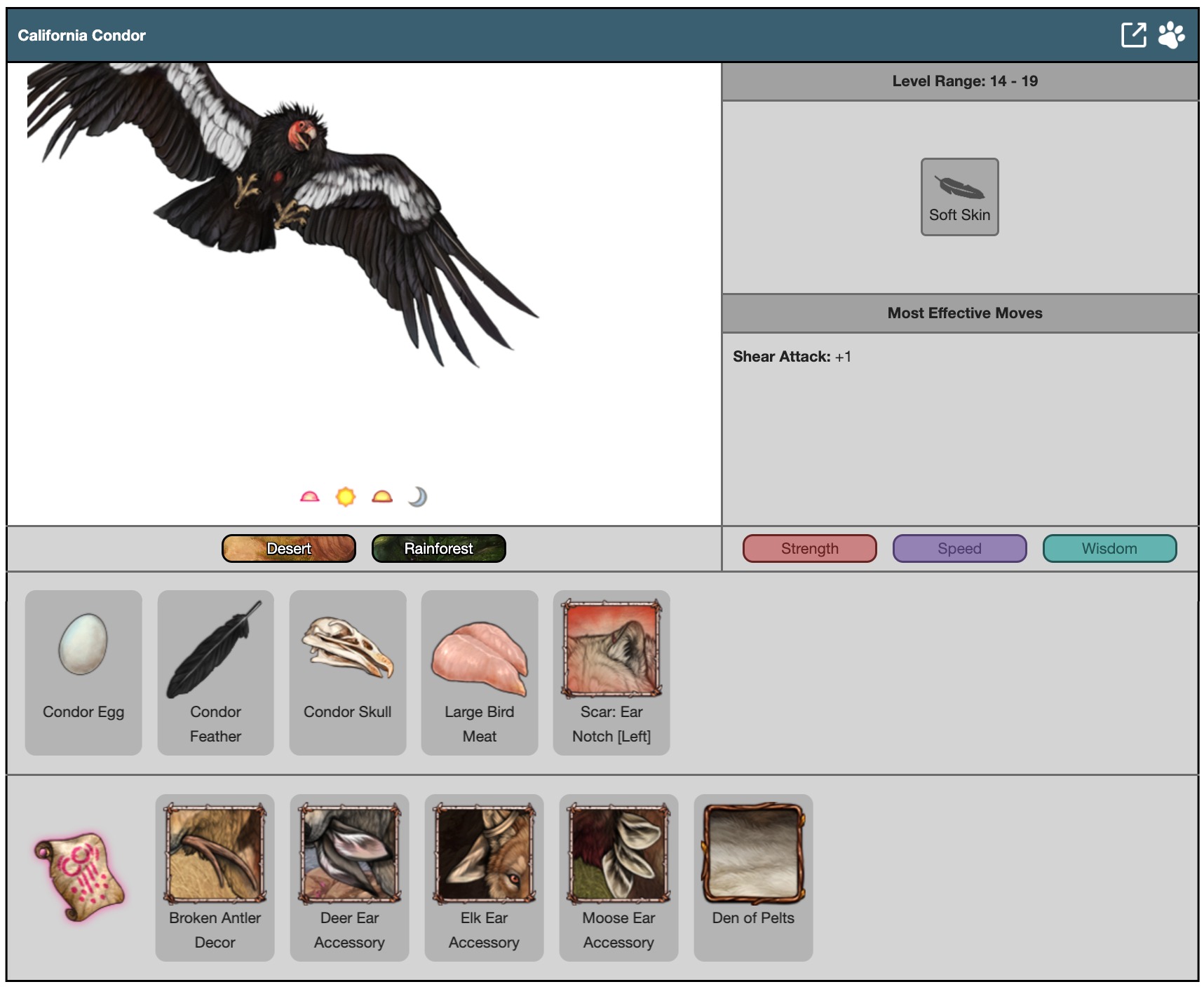The image size is (1204, 989).
Task: Open the Broken Antler Decor item
Action: 215,876
